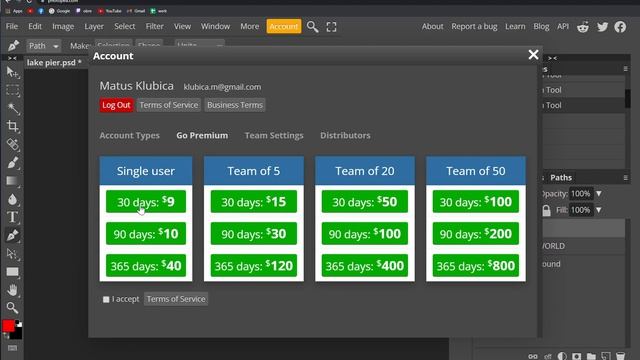This screenshot has width=640, height=360.
Task: Open the Twitter link icon
Action: [x=602, y=27]
